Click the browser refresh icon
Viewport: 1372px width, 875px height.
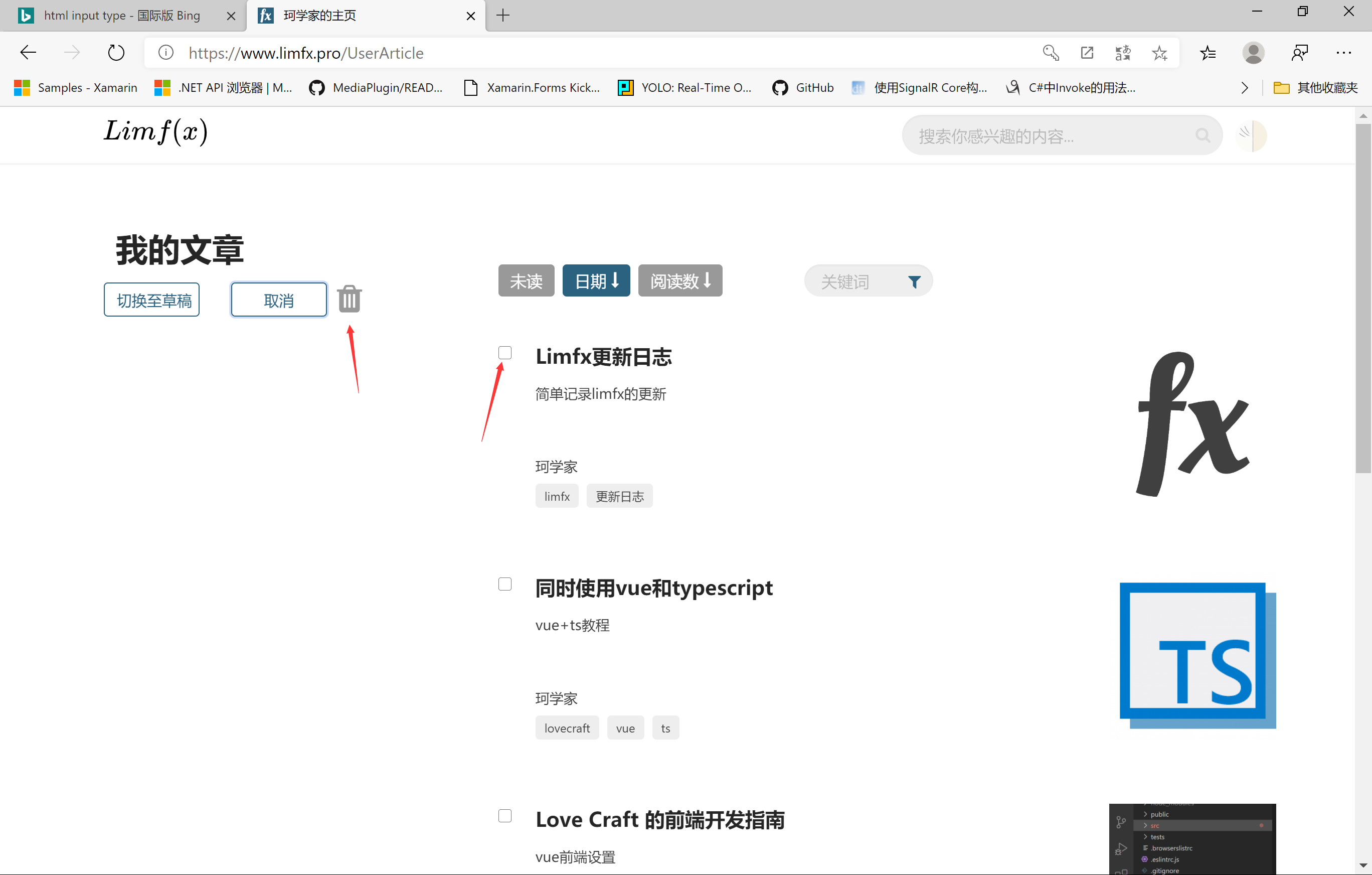[x=116, y=53]
